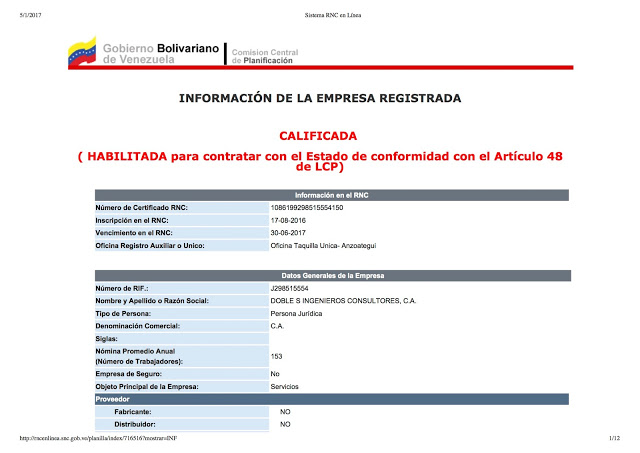Image resolution: width=640 pixels, height=453 pixels.
Task: Click the 'Oficina Registro Auxiliar o Unico:' label
Action: pyautogui.click(x=150, y=246)
